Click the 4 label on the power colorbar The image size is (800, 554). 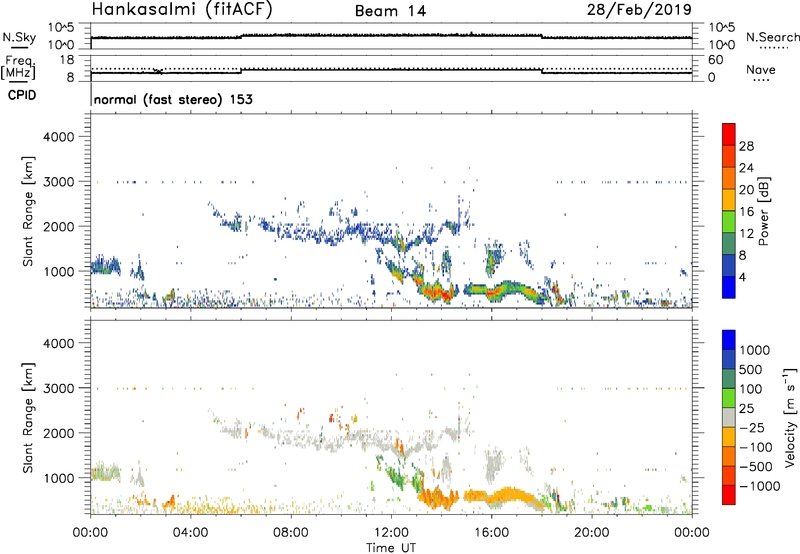(x=742, y=278)
